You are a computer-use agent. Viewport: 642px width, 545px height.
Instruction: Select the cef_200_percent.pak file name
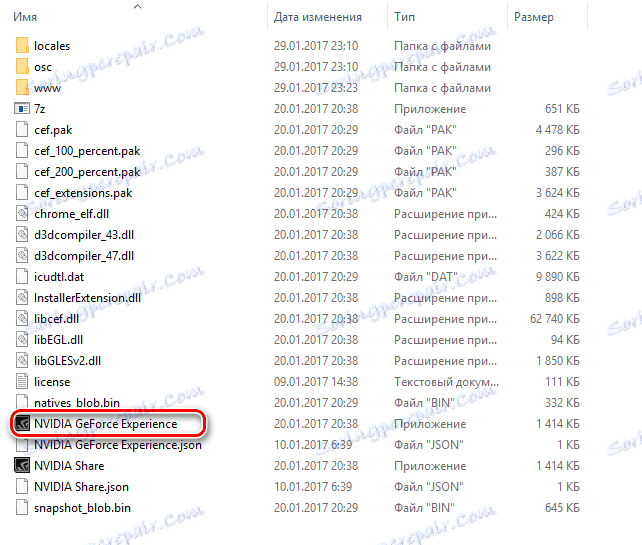point(87,172)
